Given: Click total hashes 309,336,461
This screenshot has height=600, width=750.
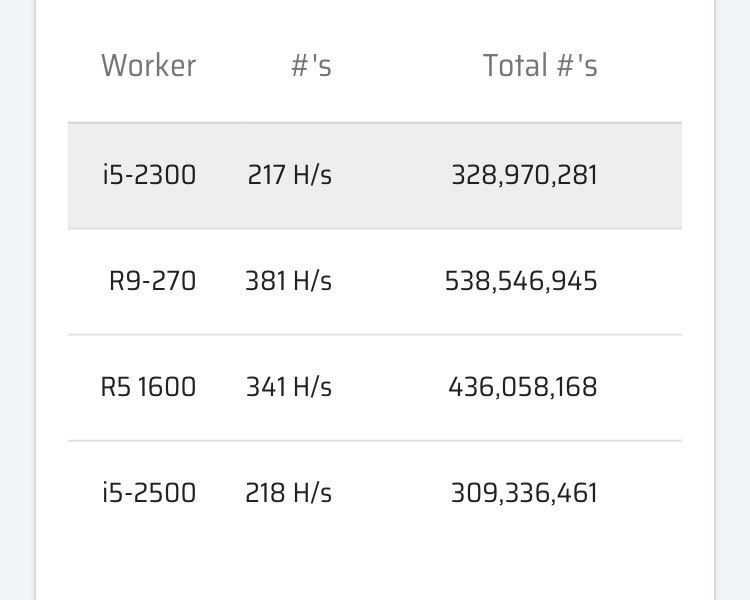Looking at the screenshot, I should point(524,493).
